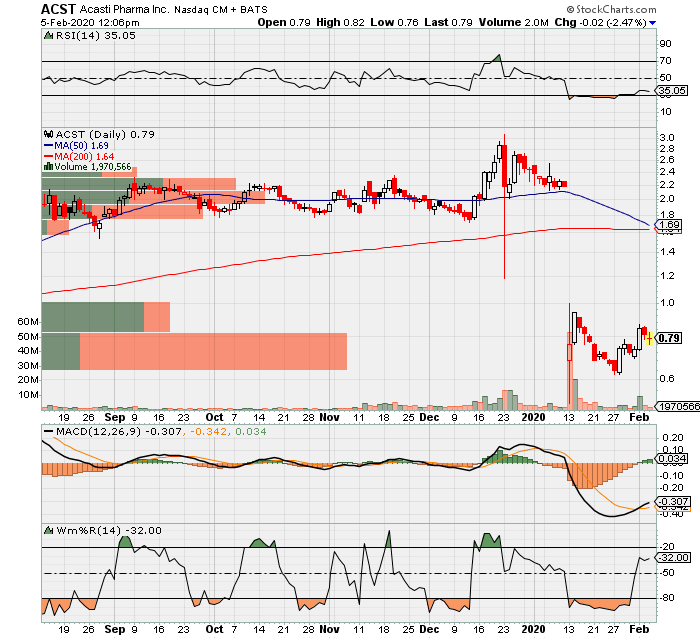Click the RSI(14) 35.05 panel label
The image size is (700, 639).
(x=95, y=36)
